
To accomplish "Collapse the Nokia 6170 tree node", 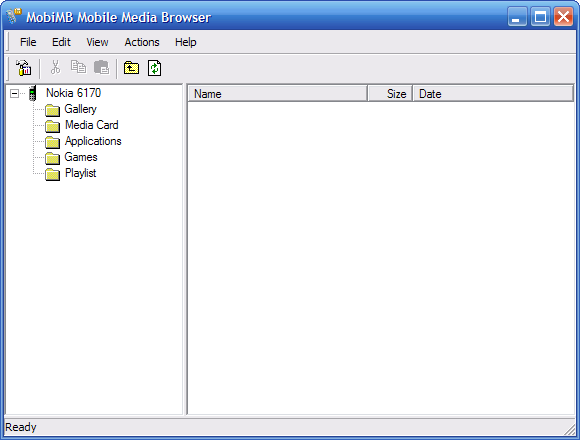I will click(14, 94).
